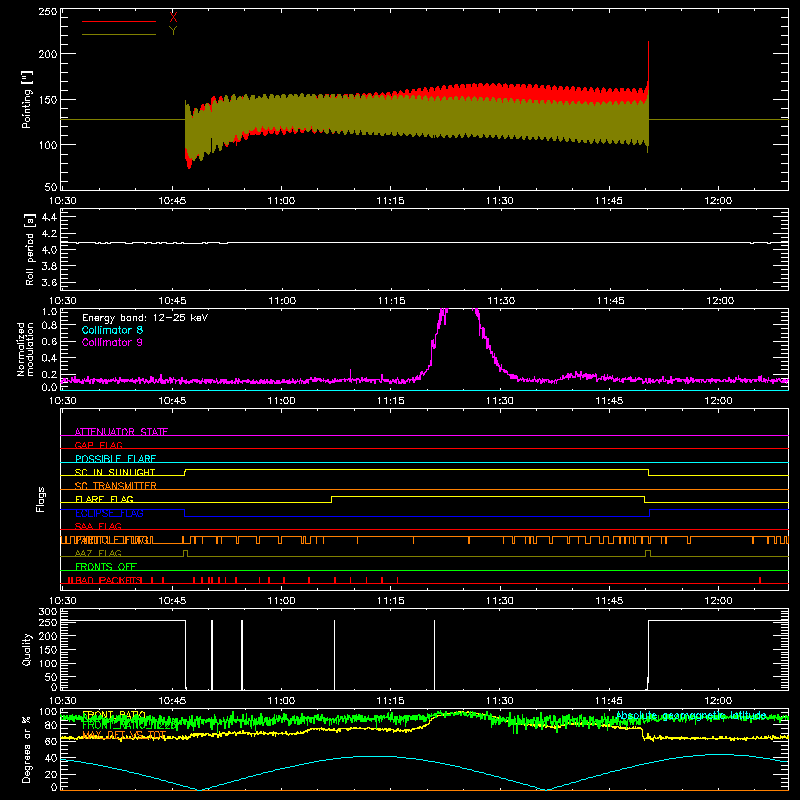
Task: Click the A4Z_FLAG label
Action: pyautogui.click(x=98, y=553)
